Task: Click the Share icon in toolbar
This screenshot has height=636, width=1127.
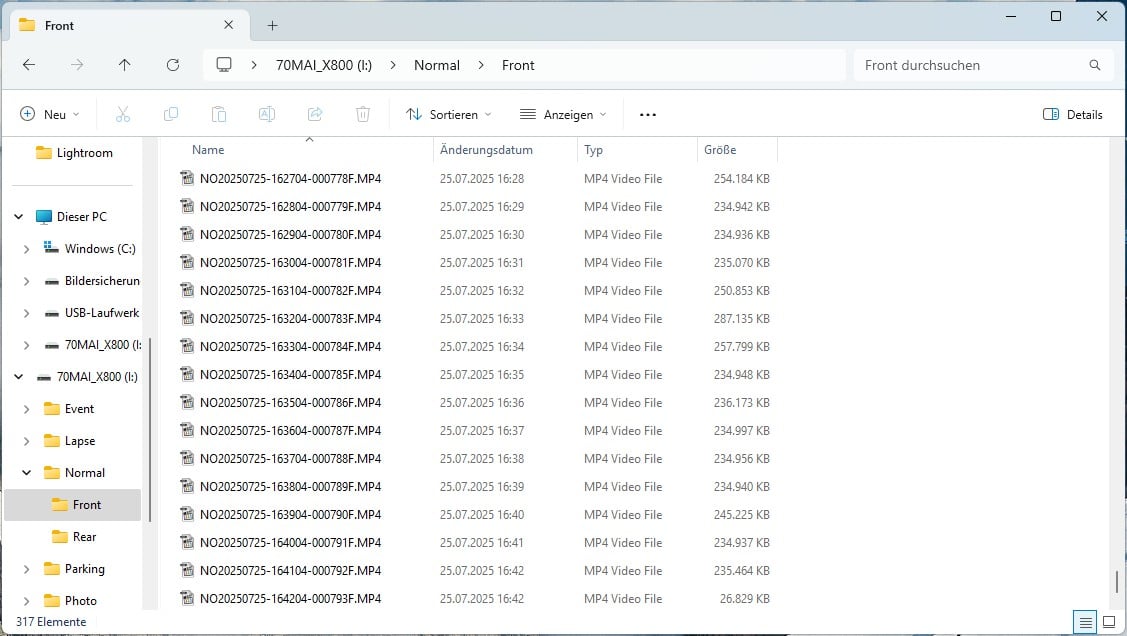Action: (x=315, y=115)
